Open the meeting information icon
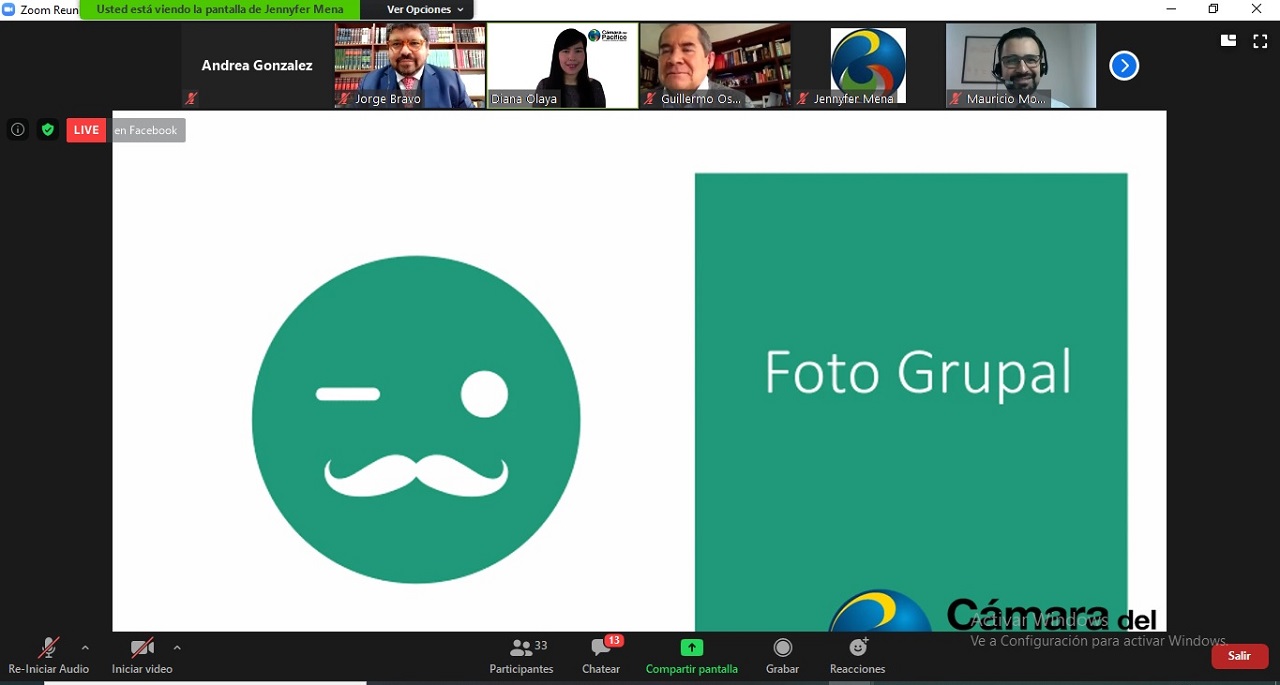The width and height of the screenshot is (1280, 685). click(x=18, y=130)
